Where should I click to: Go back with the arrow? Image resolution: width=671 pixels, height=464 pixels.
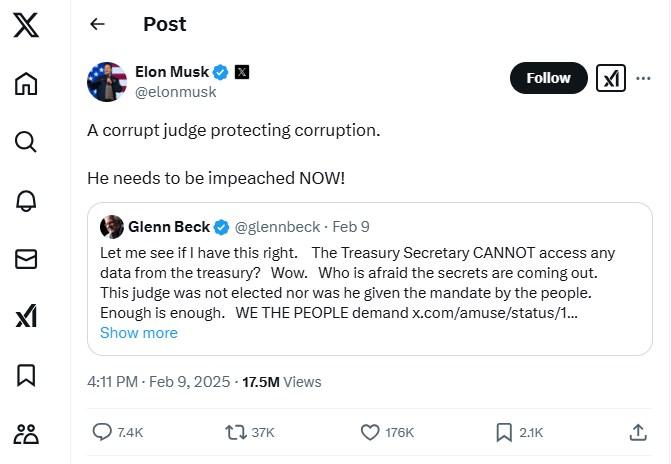click(x=97, y=24)
